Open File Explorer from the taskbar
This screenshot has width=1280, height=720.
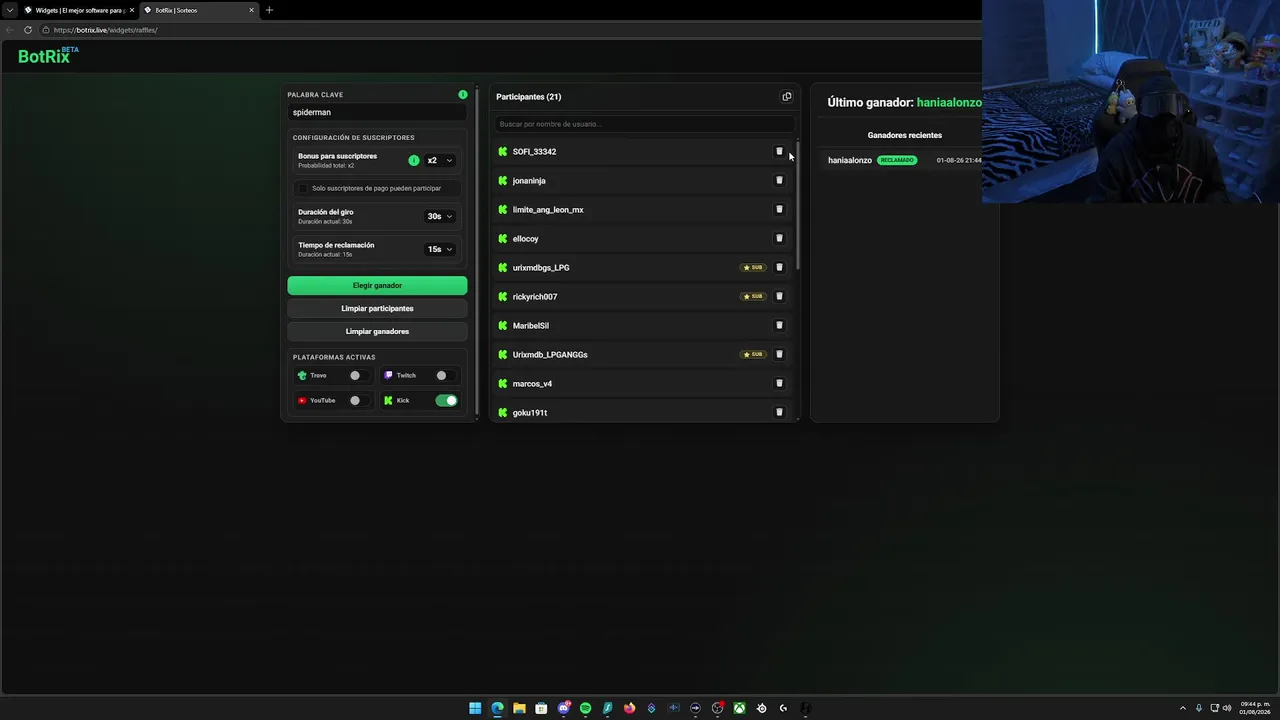coord(519,708)
